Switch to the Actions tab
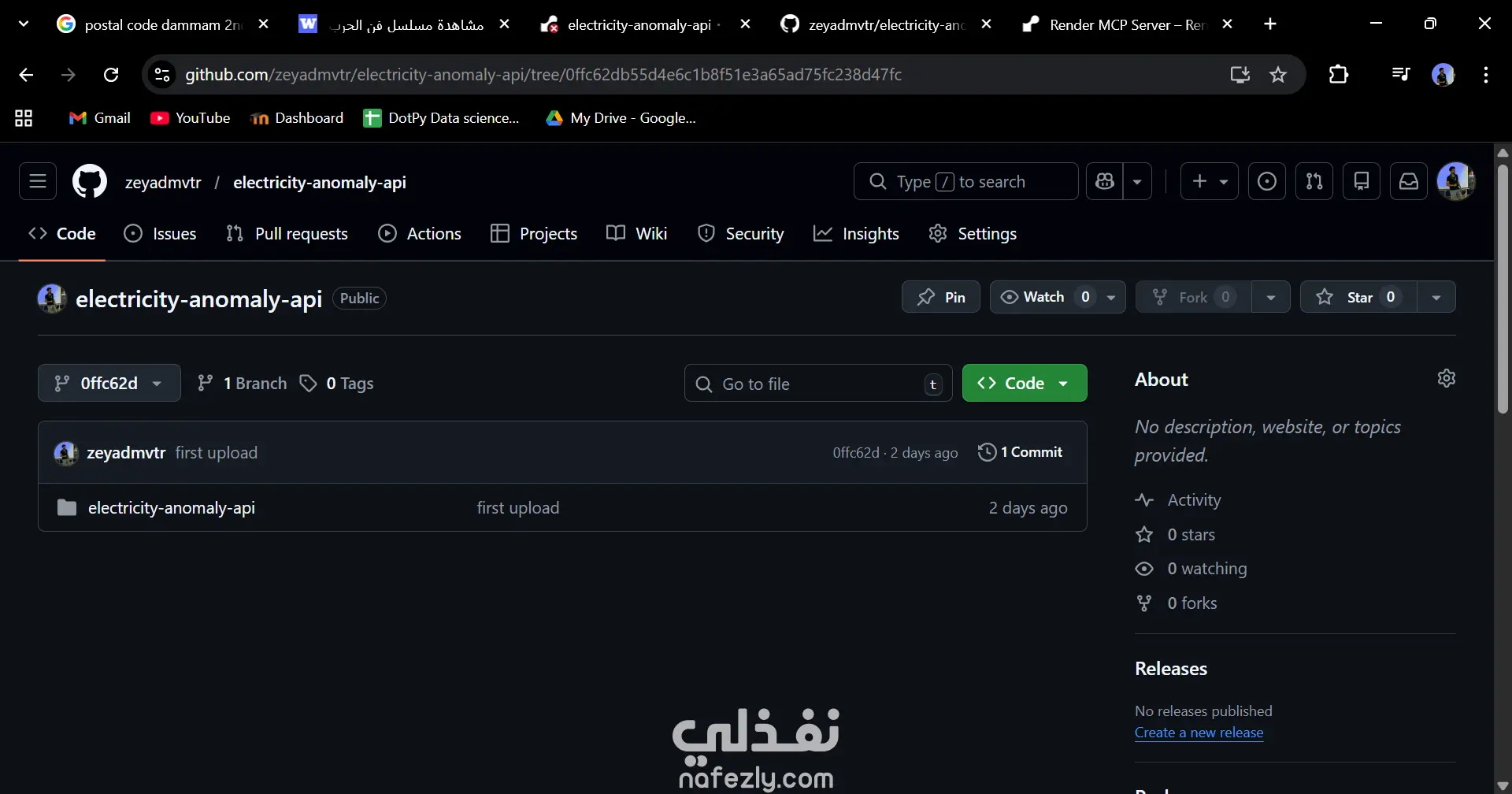Viewport: 1512px width, 794px height. tap(420, 234)
